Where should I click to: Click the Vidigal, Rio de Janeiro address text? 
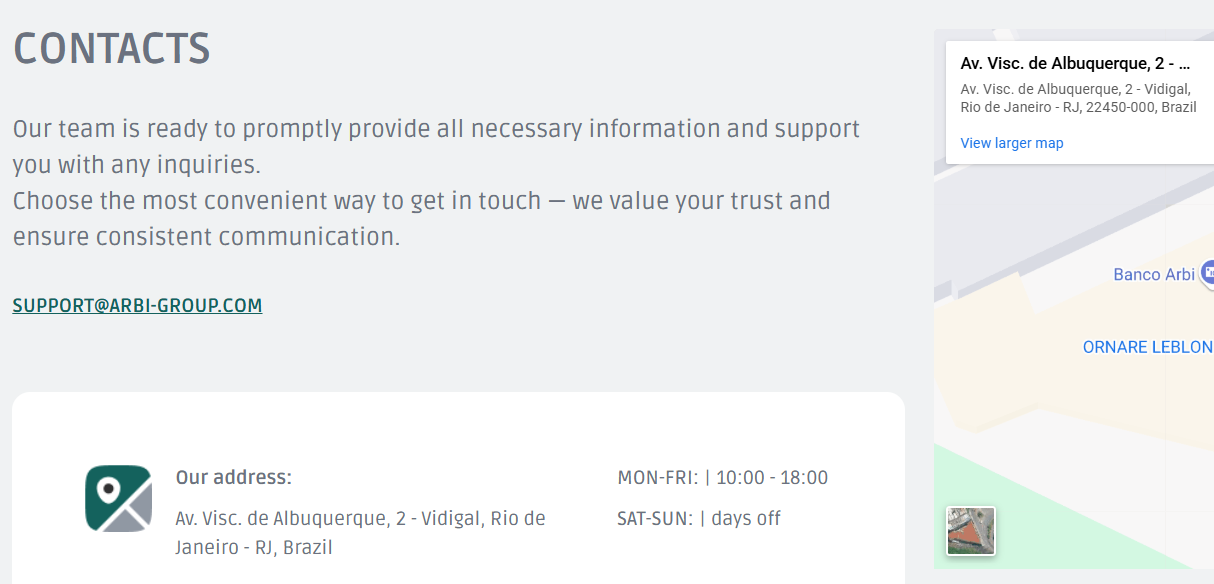(360, 533)
